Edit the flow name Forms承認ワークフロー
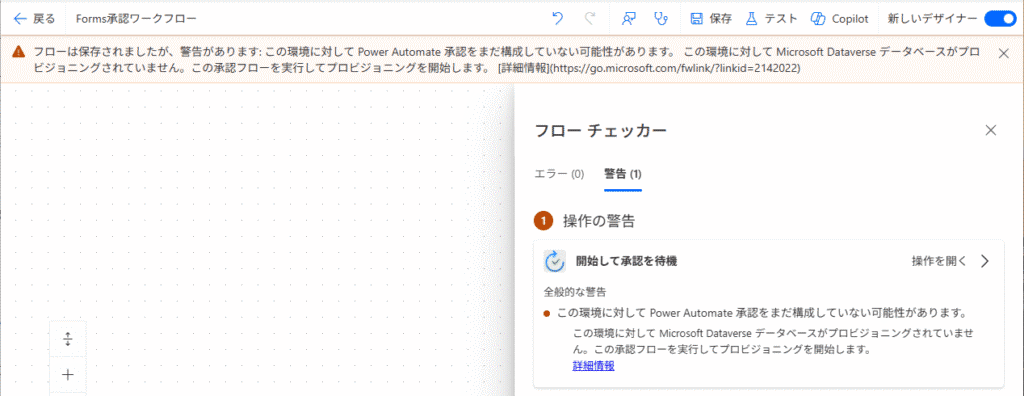This screenshot has width=1024, height=396. pos(136,19)
